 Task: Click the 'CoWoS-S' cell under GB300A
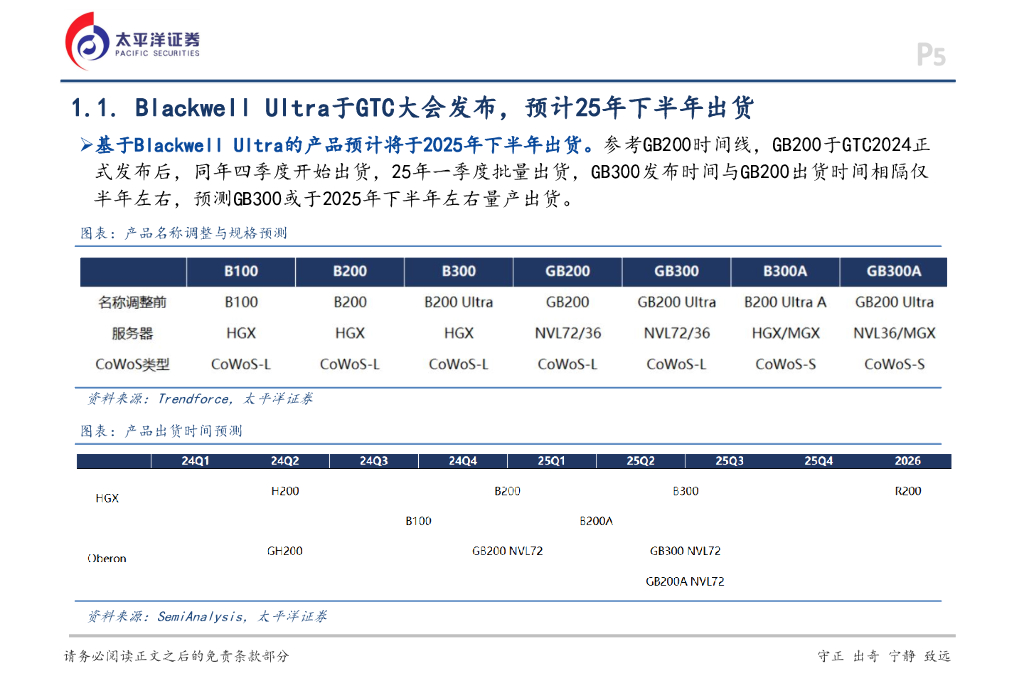click(894, 365)
